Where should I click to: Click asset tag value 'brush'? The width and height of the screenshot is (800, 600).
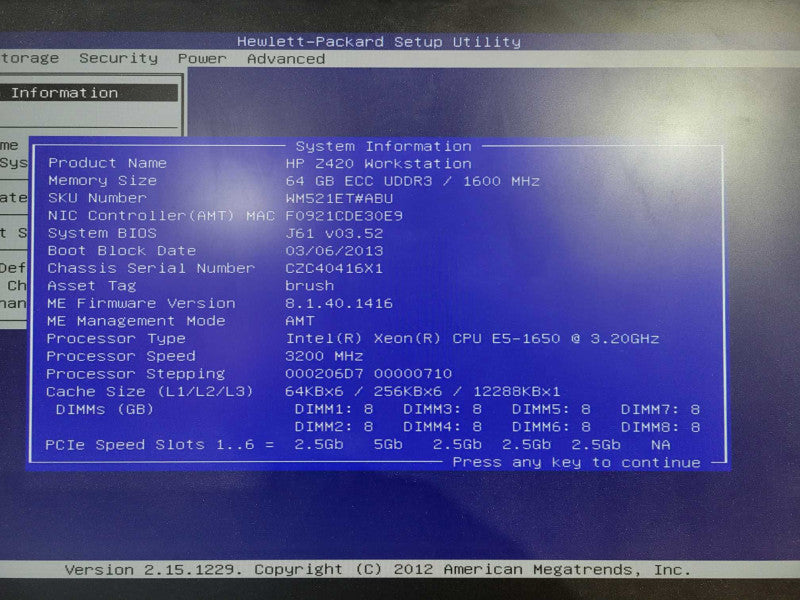[x=310, y=286]
